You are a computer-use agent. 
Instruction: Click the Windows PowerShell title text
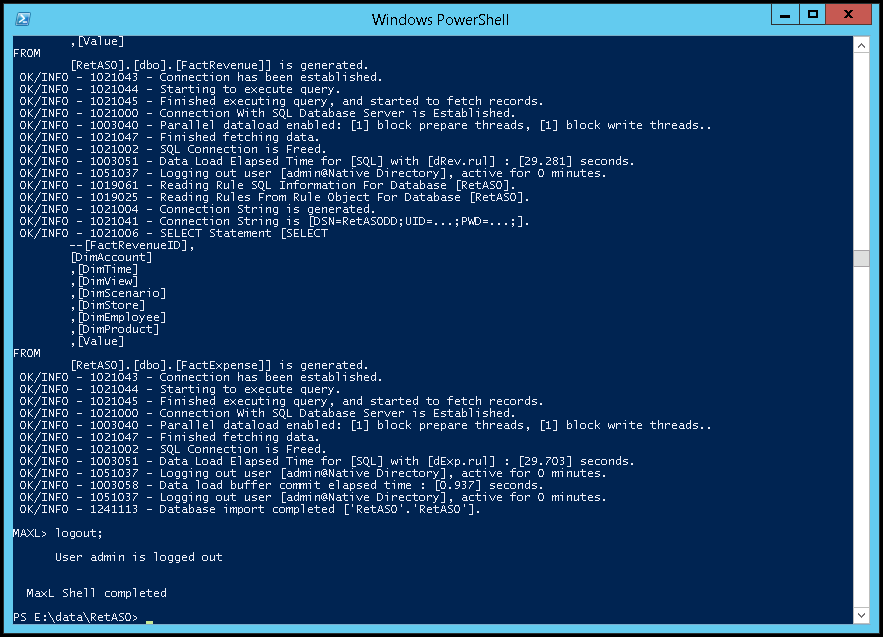(x=440, y=20)
